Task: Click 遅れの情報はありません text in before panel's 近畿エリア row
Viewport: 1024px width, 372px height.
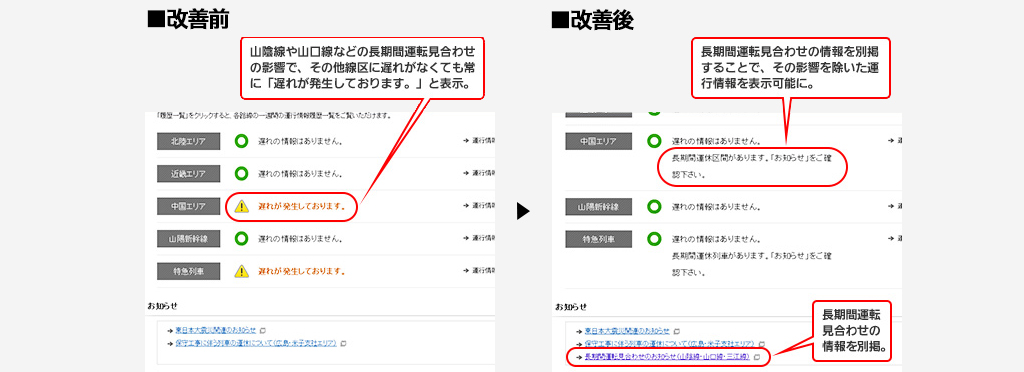Action: tap(300, 174)
